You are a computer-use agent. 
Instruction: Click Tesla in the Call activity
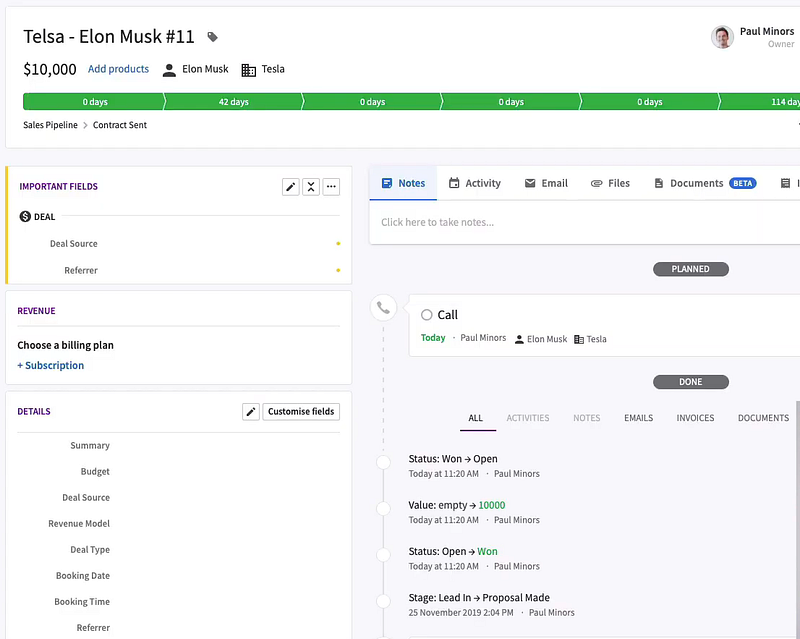tap(596, 339)
